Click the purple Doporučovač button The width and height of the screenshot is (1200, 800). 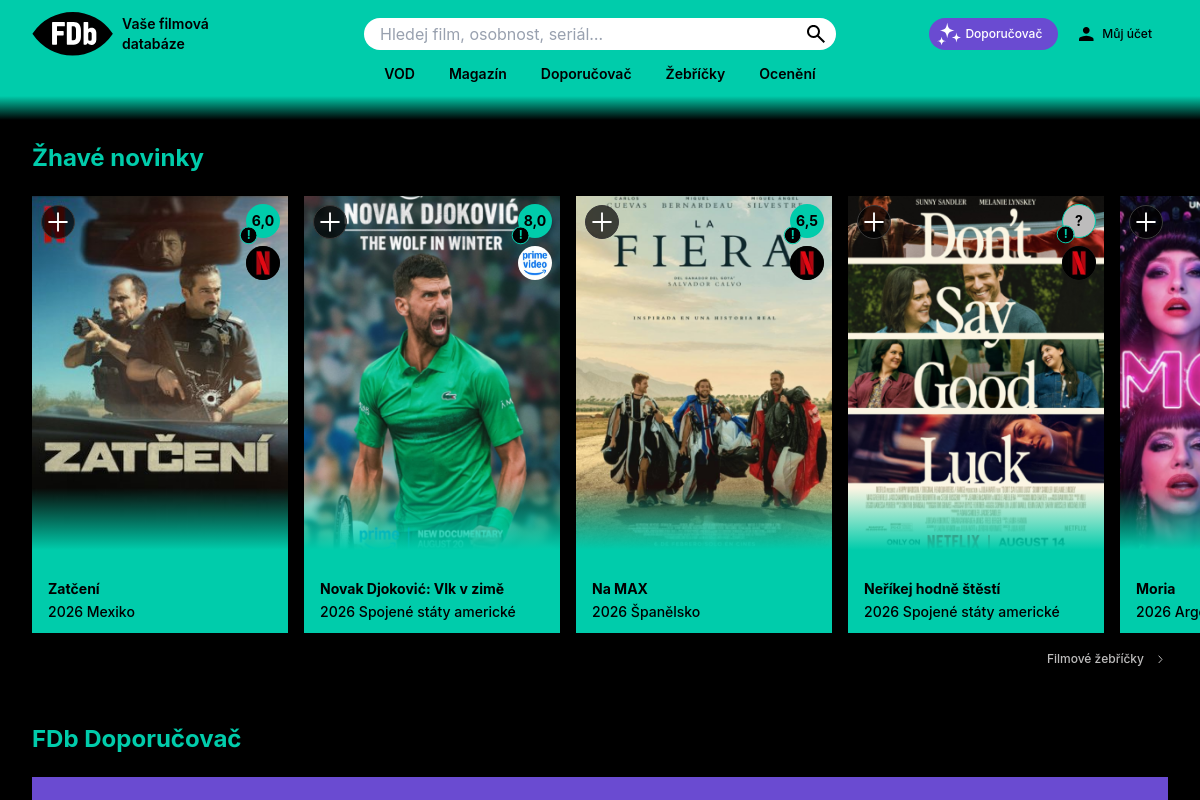click(x=993, y=34)
